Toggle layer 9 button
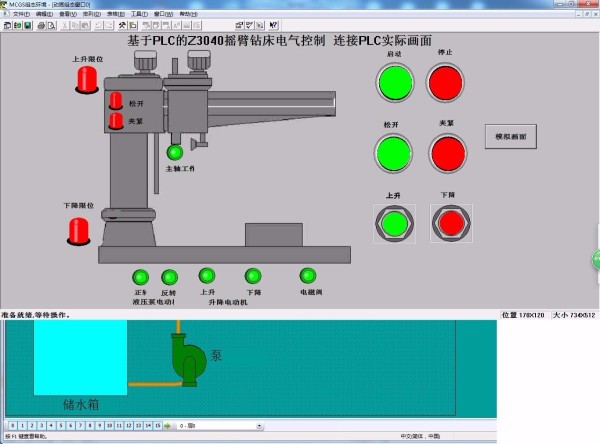 (x=99, y=426)
